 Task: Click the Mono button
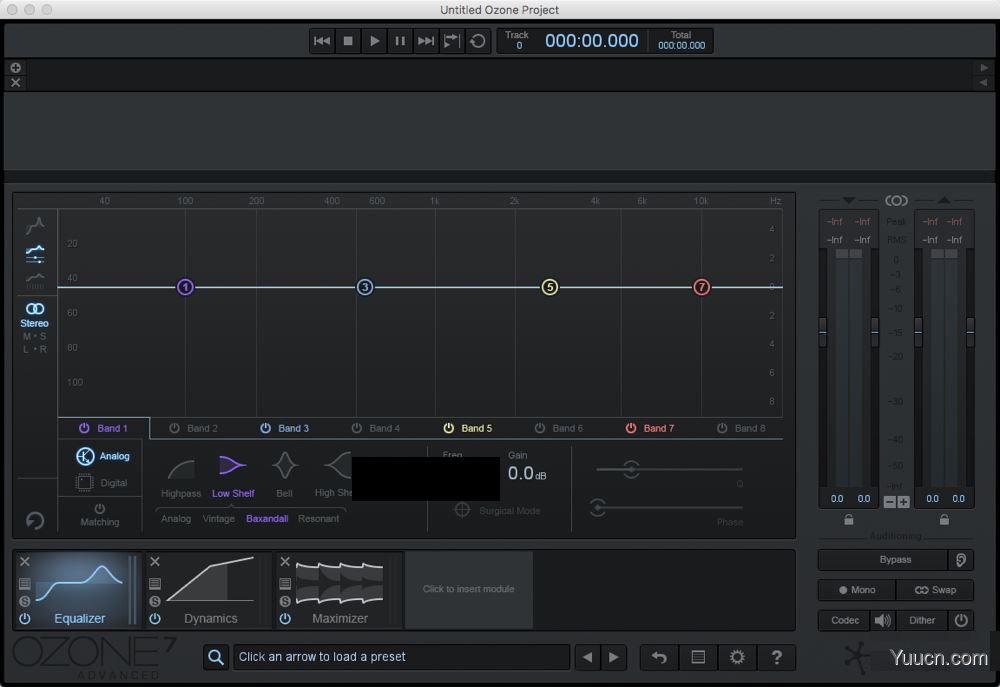click(857, 590)
